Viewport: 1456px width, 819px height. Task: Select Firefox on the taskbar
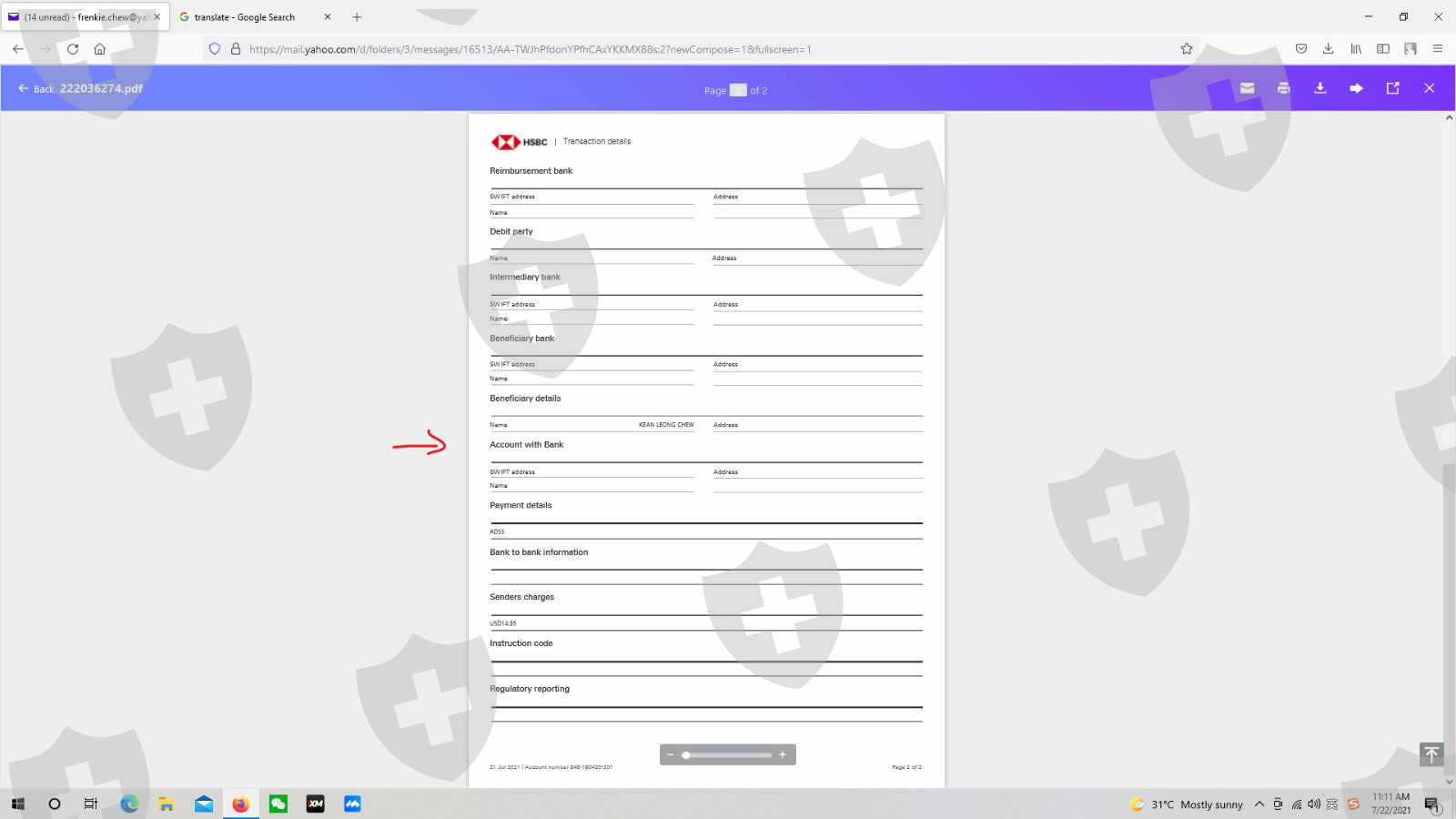point(241,804)
